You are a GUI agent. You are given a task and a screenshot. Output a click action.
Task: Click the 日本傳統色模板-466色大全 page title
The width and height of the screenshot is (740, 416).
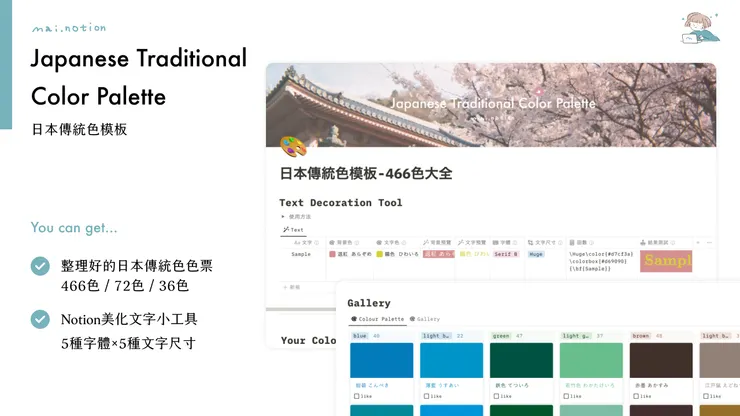(x=366, y=174)
